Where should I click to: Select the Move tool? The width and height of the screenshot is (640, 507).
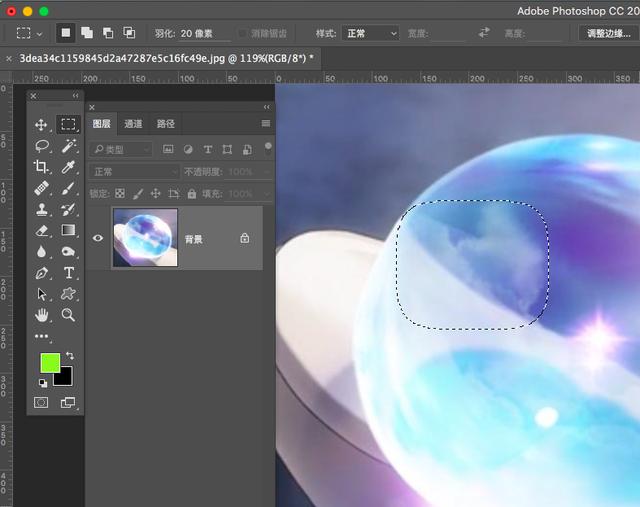(41, 125)
